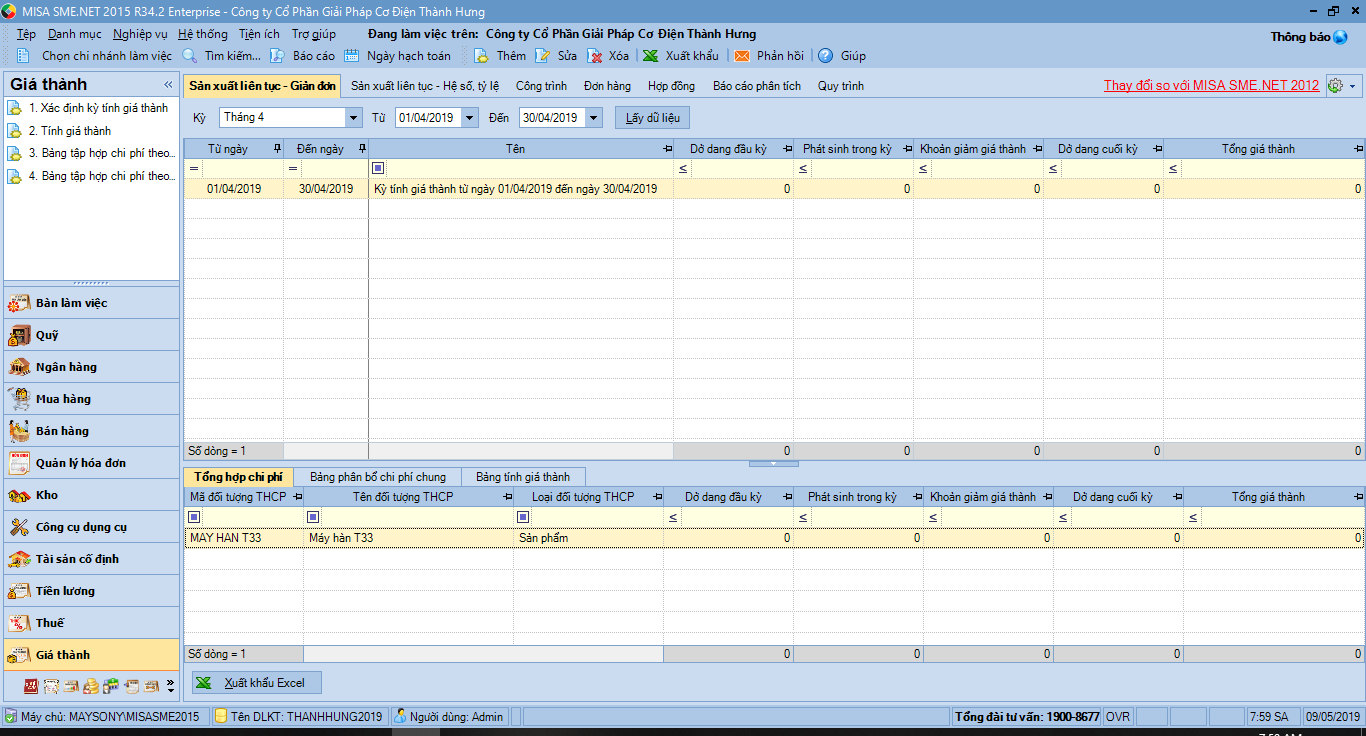Expand the navigation overflow chevron at bottom left
The image size is (1366, 736).
click(170, 686)
